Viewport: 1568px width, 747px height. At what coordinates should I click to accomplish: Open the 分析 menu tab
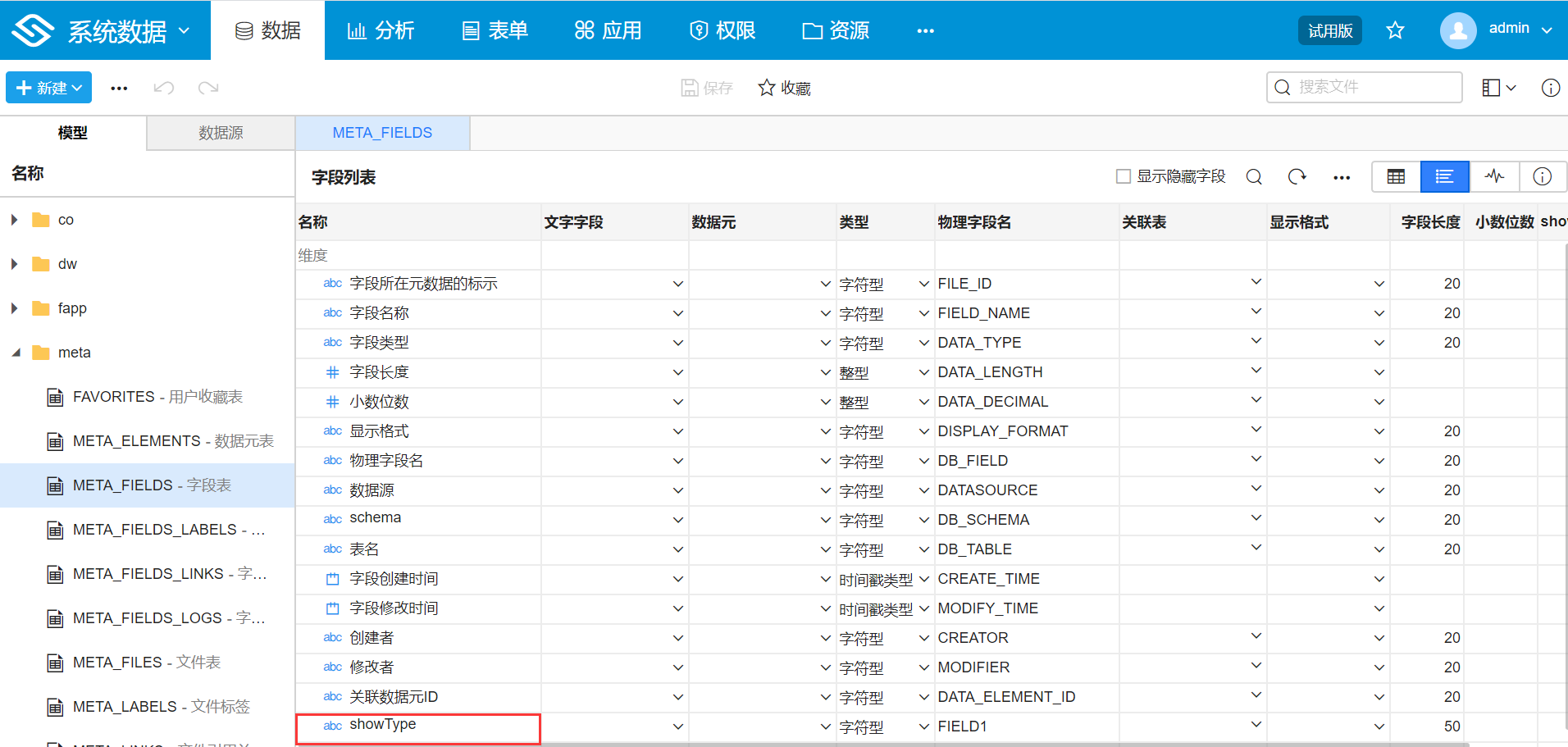point(381,31)
